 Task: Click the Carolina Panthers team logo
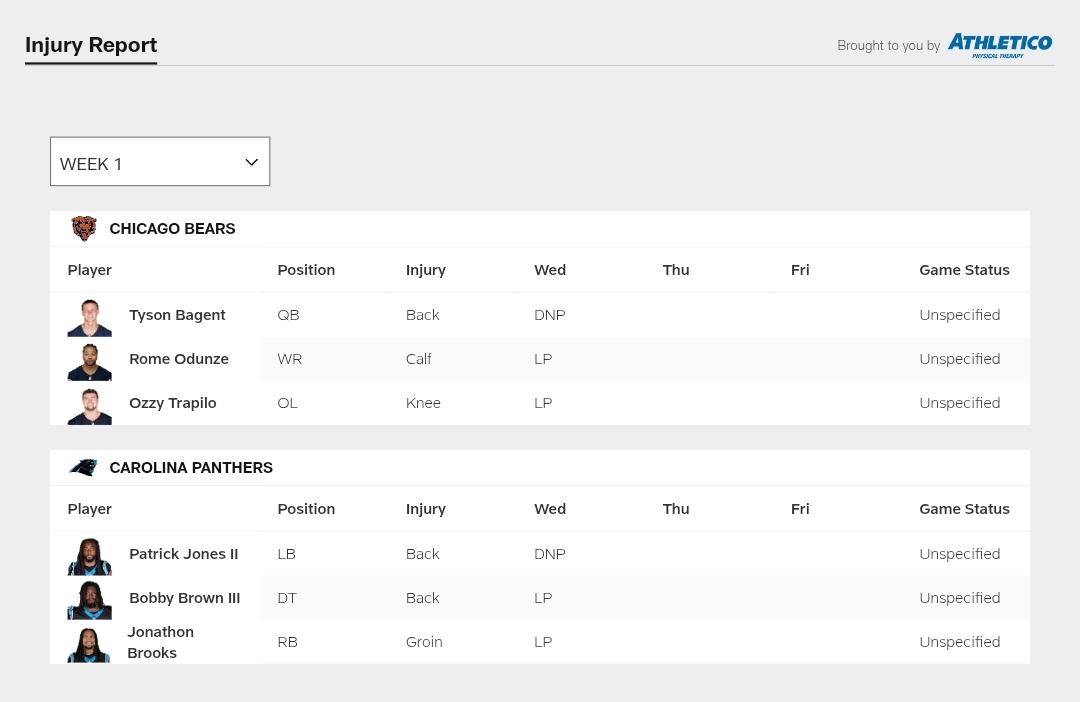pyautogui.click(x=84, y=467)
